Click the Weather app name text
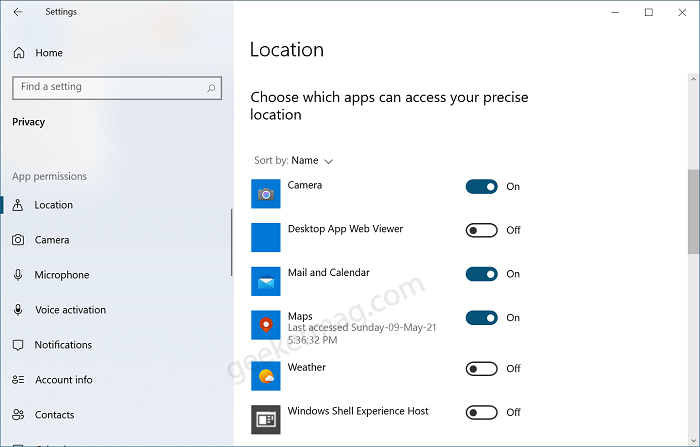The image size is (700, 447). click(x=307, y=367)
